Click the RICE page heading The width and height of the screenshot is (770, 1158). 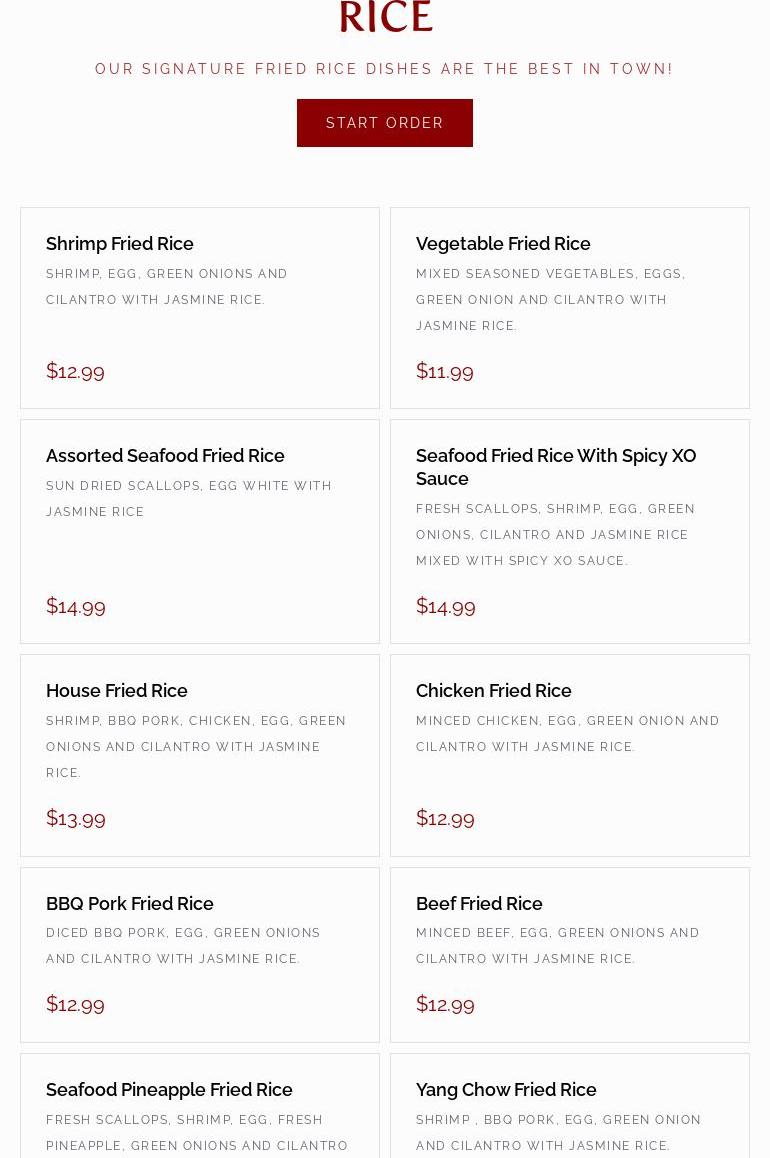click(x=385, y=17)
